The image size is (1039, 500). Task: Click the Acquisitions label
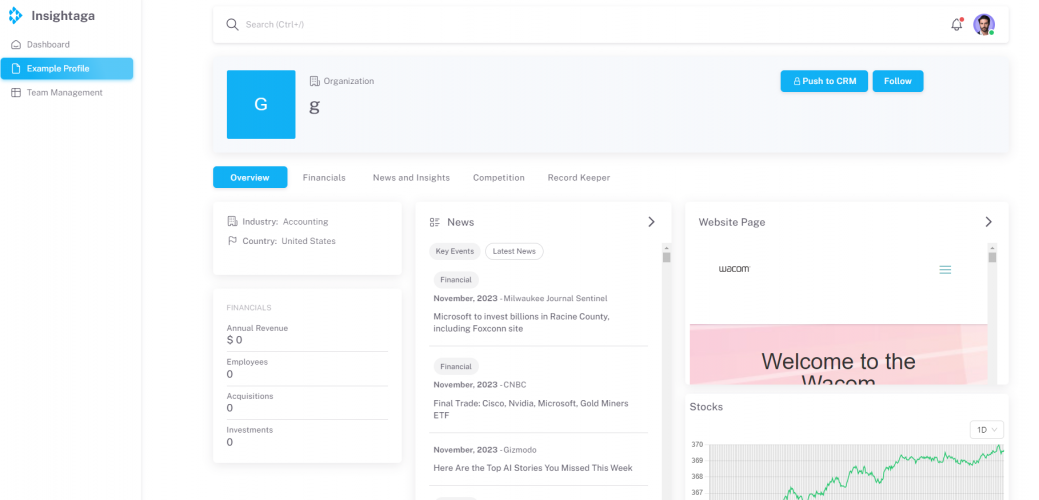point(250,396)
